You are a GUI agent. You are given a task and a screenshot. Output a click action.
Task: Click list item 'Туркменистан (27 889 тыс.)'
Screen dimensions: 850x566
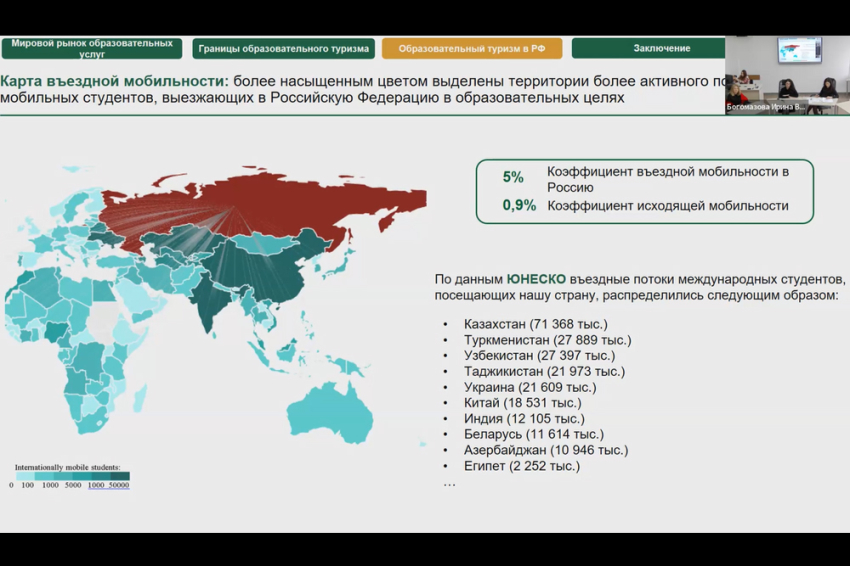pos(548,340)
